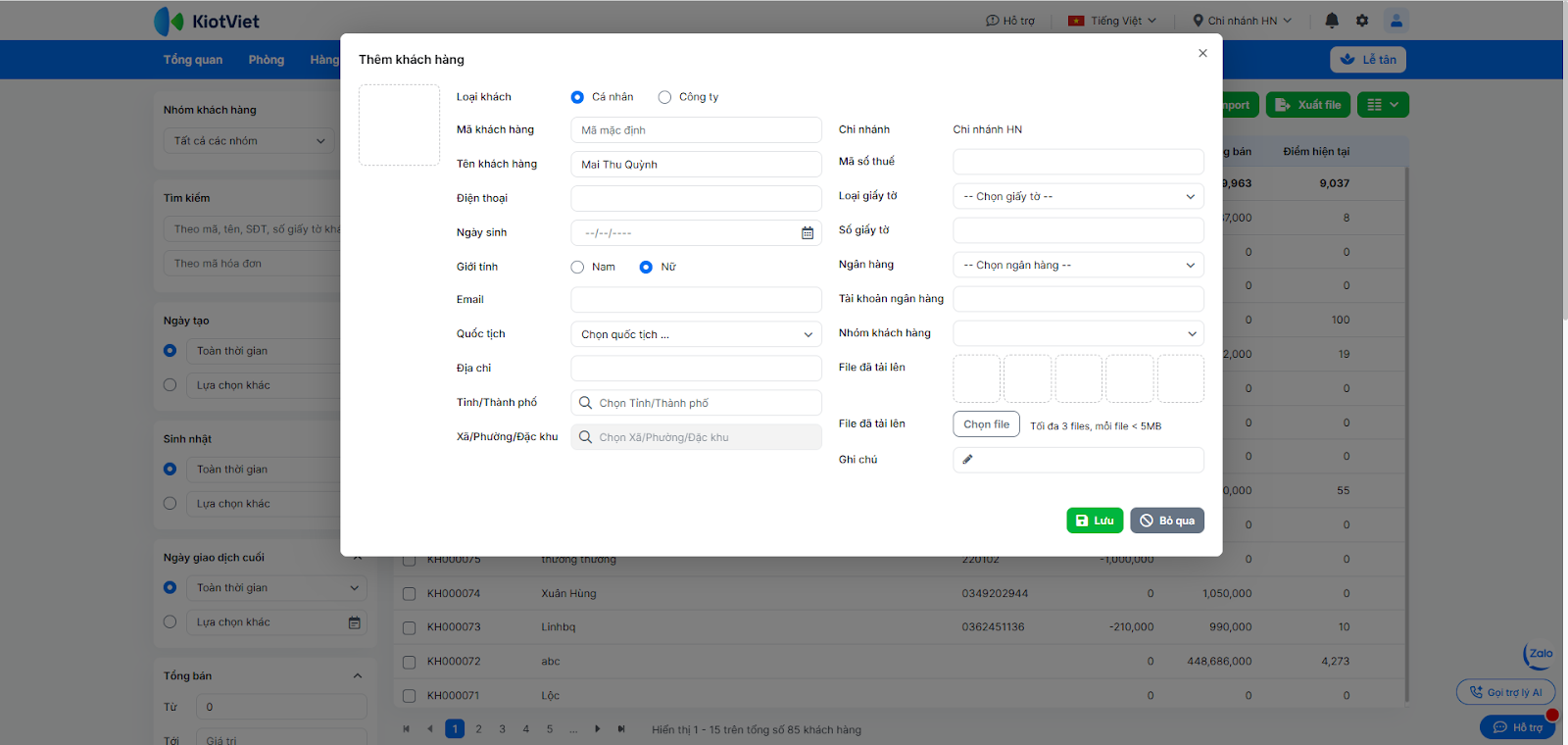This screenshot has width=1568, height=745.
Task: Open calendar icon beside Ngày giao dịch cuối's Lựa chọn khác
Action: coord(355,622)
